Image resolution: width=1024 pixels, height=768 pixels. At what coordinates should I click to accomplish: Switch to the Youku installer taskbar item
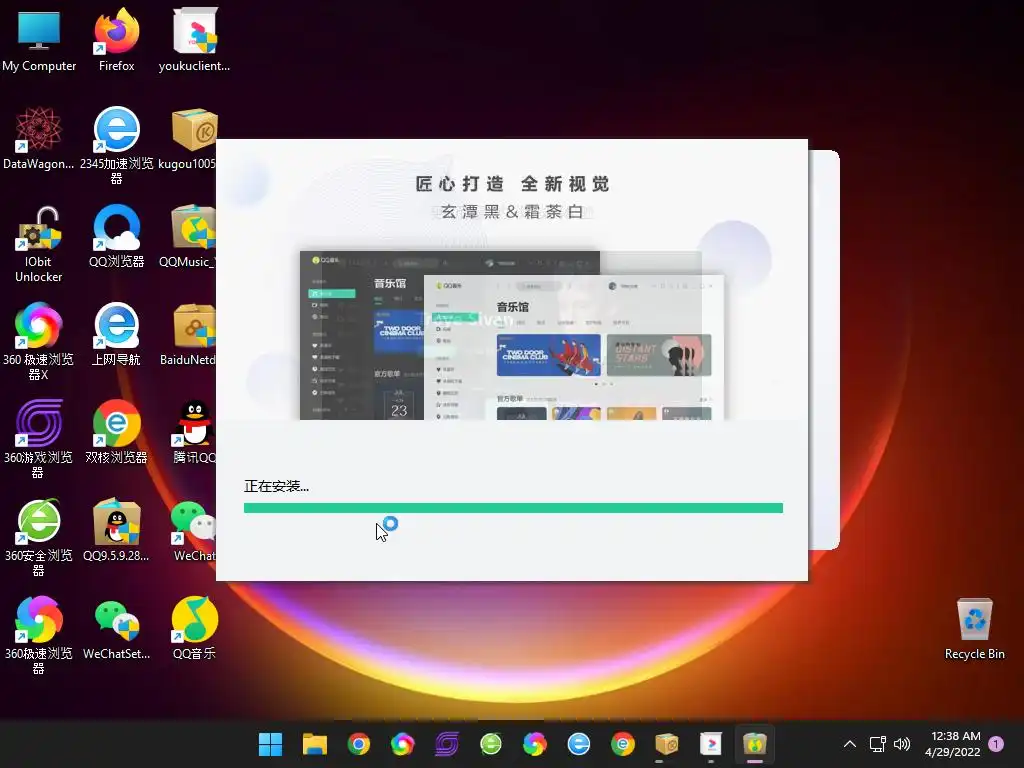711,744
